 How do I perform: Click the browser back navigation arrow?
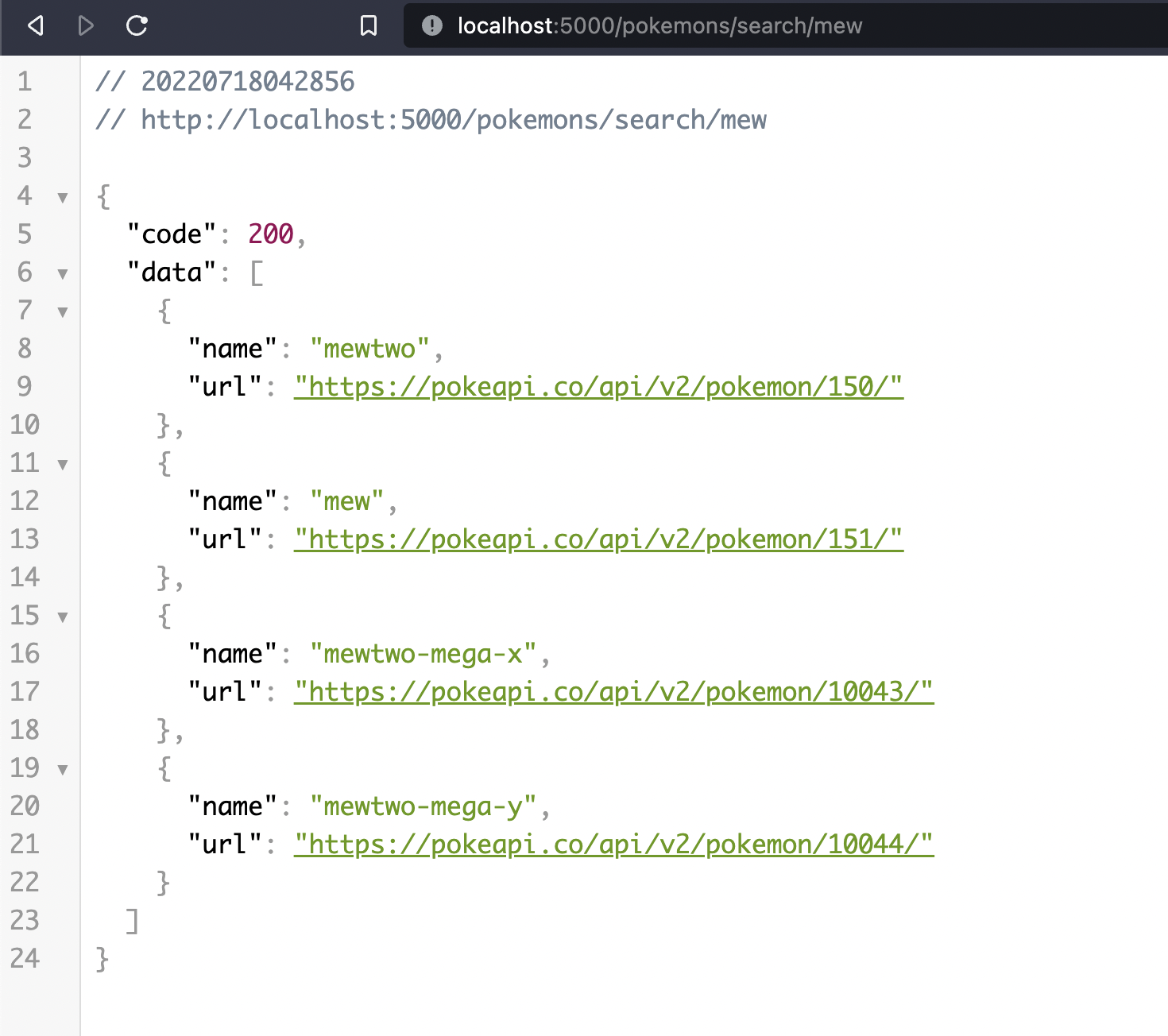pos(35,25)
